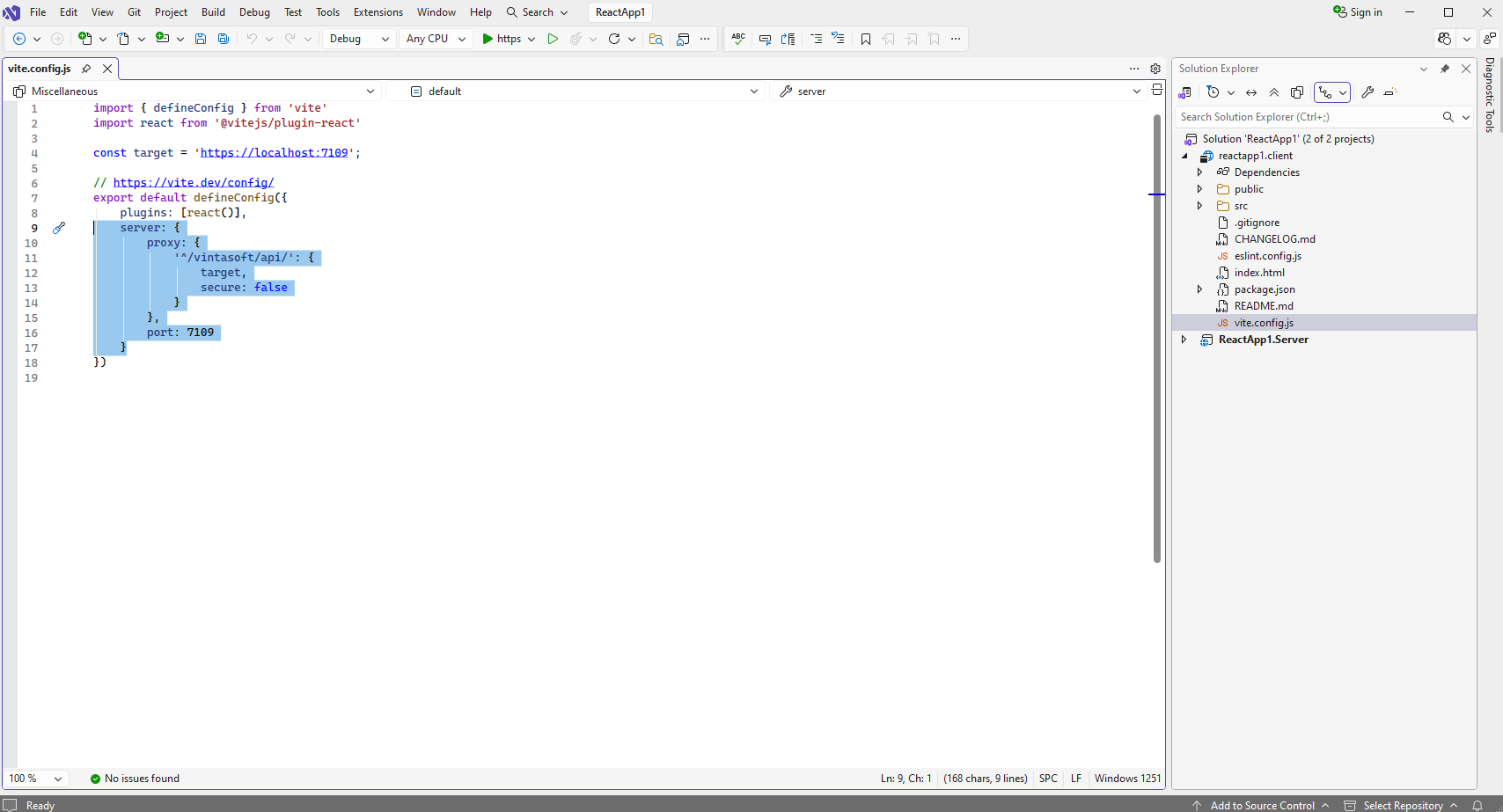Start without debugging using the green outline play icon
This screenshot has height=812, width=1503.
point(553,39)
